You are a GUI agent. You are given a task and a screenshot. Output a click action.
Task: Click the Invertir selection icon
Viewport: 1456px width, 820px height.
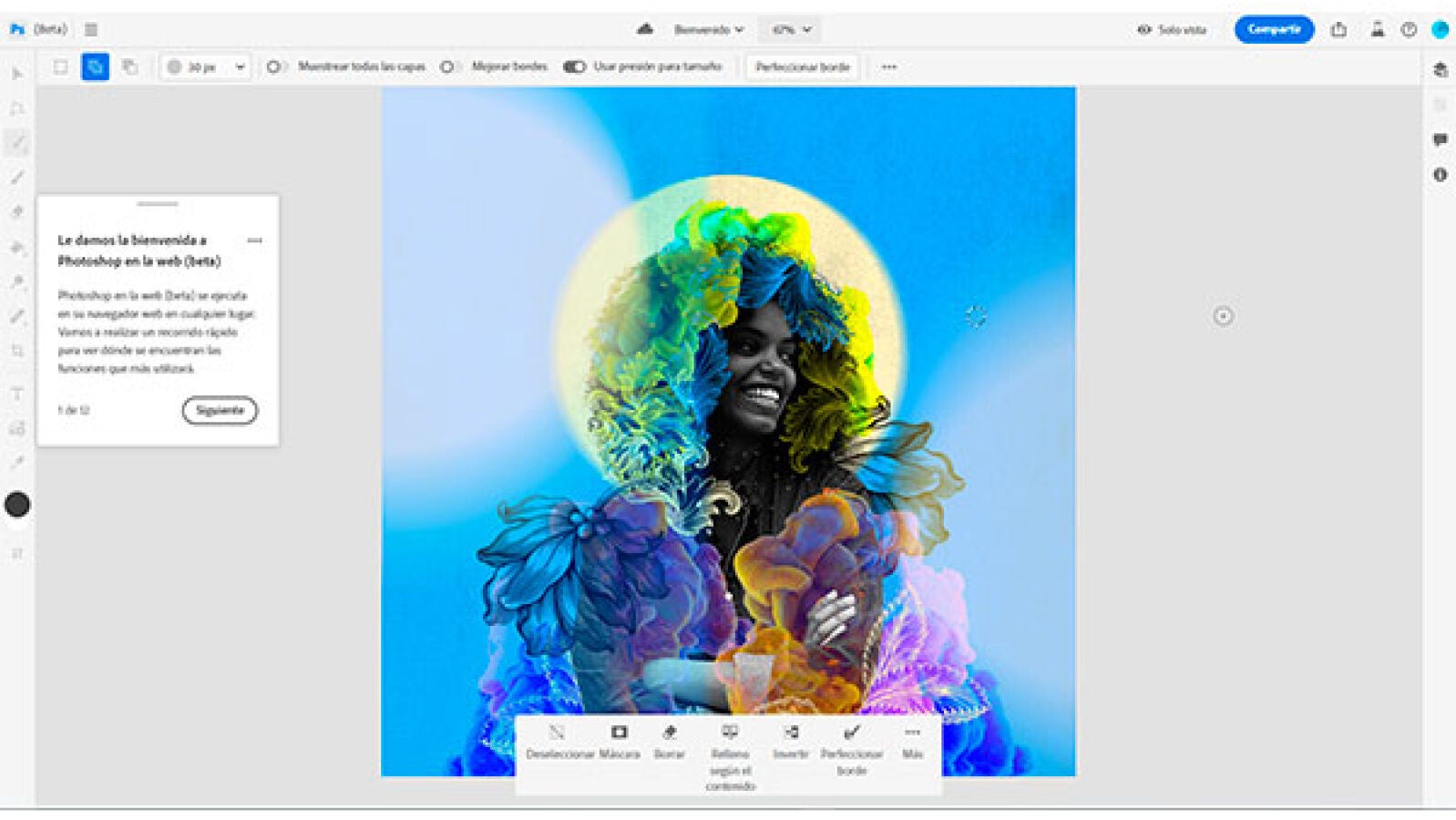(791, 733)
